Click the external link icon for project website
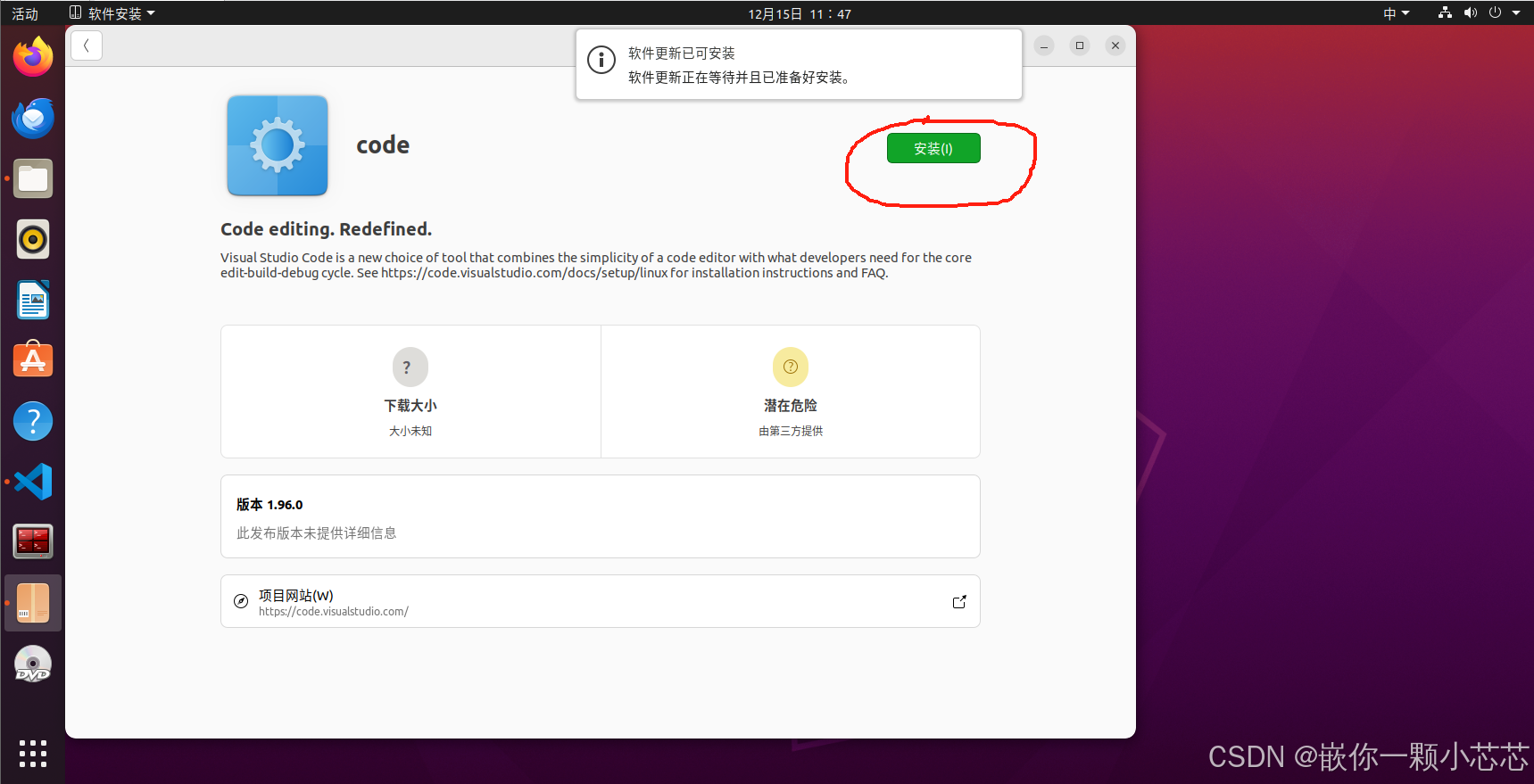The image size is (1534, 784). coord(959,602)
